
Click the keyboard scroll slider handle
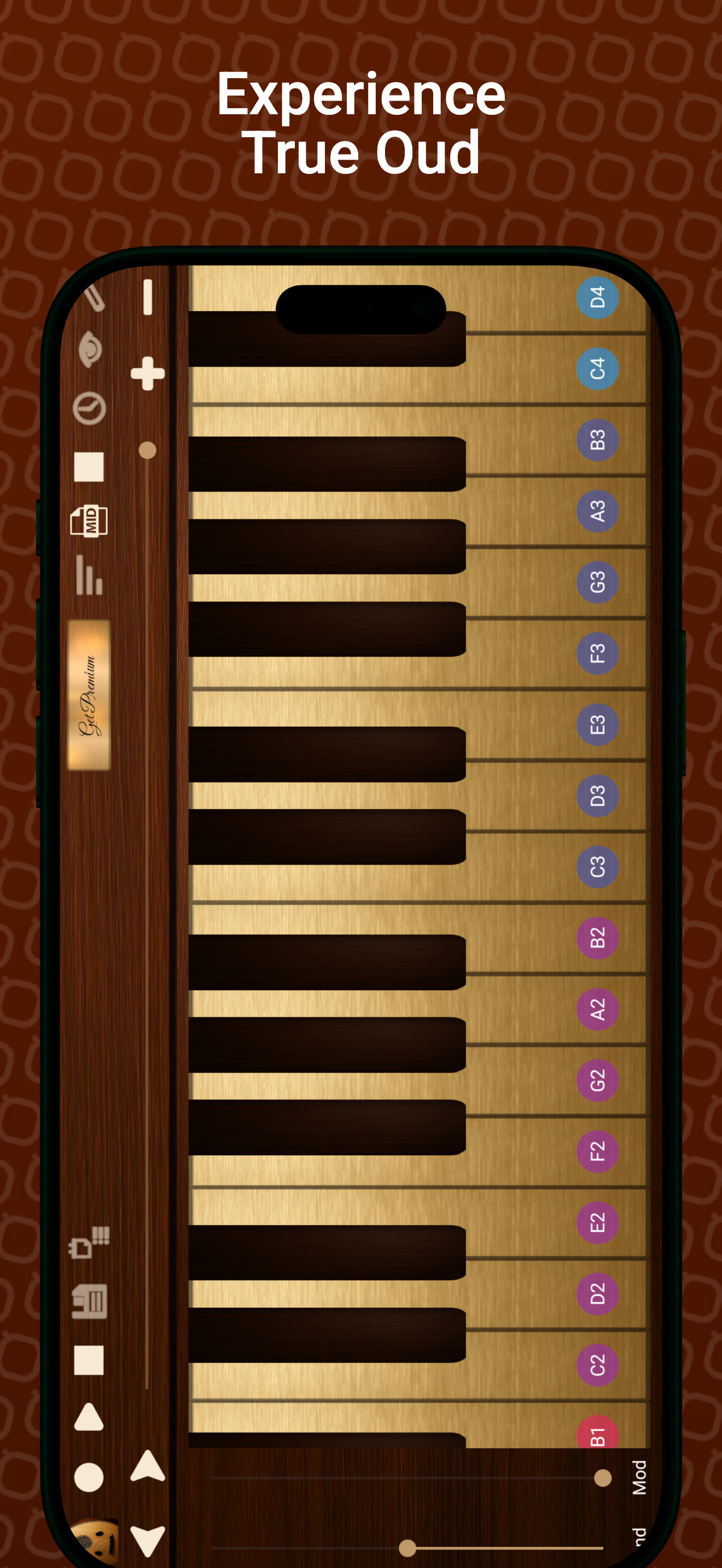pos(147,450)
